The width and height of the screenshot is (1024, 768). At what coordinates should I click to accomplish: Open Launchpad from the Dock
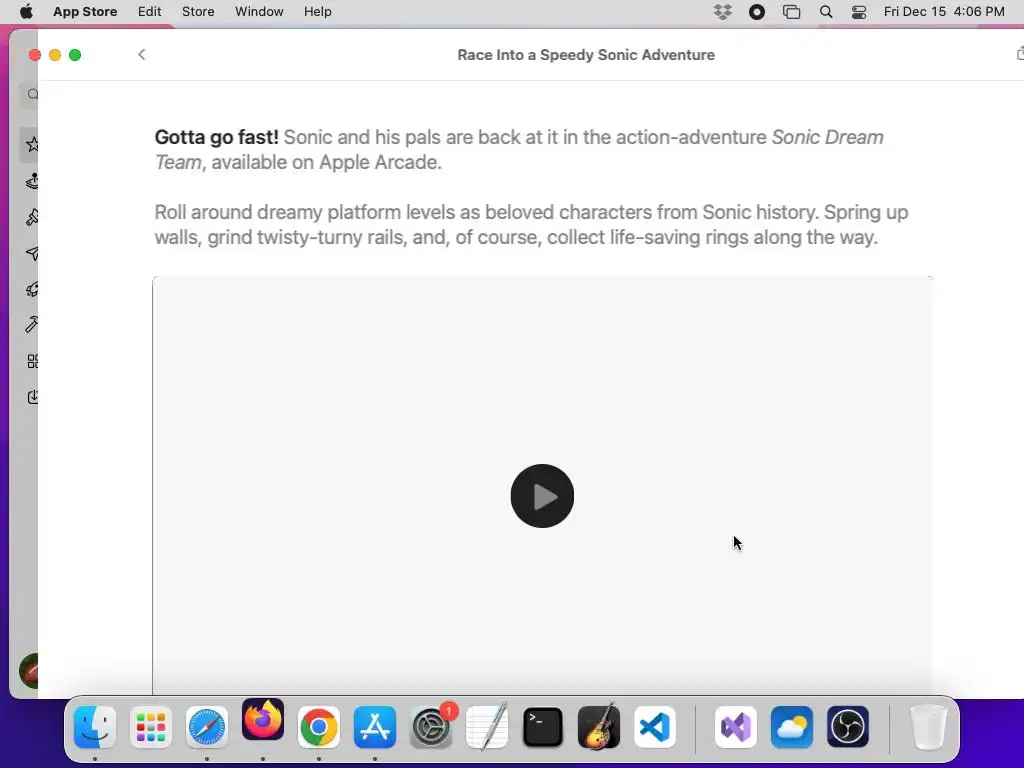click(x=151, y=727)
